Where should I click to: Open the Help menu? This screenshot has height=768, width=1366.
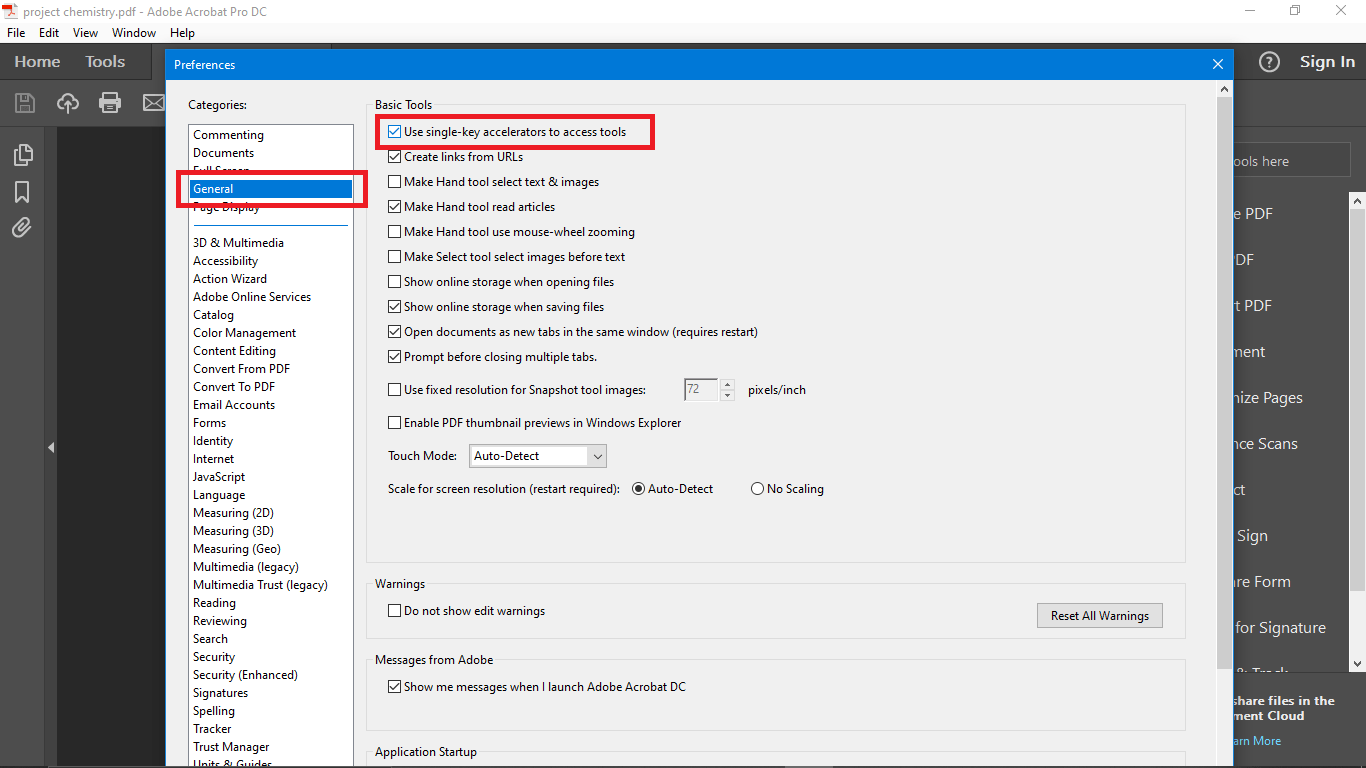[182, 33]
